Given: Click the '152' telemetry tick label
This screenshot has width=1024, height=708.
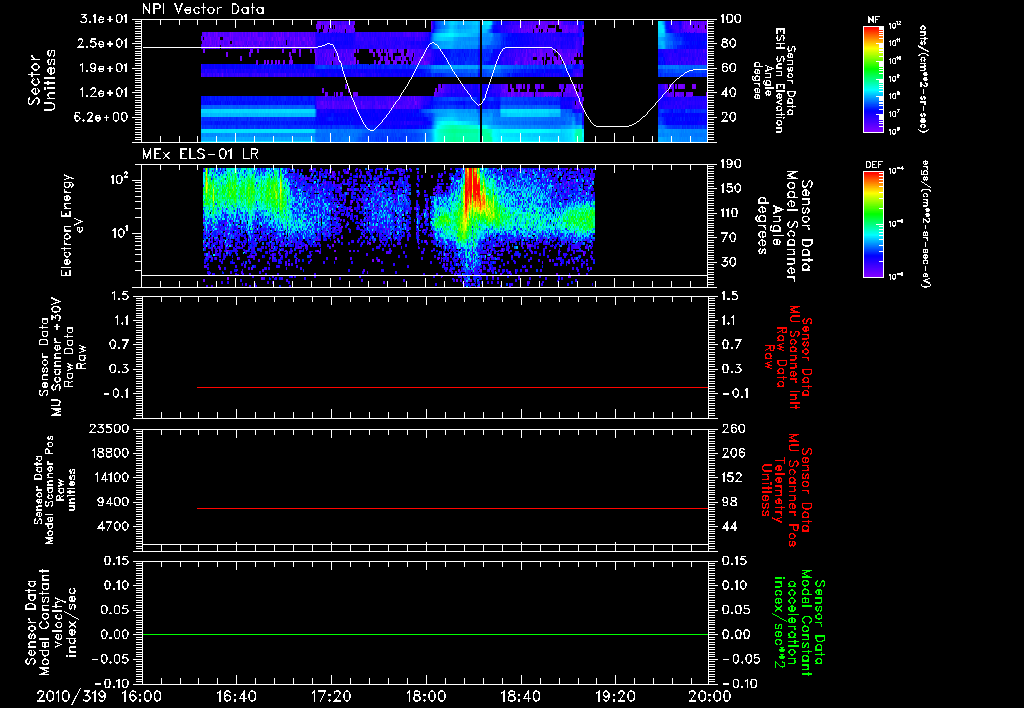Looking at the screenshot, I should coord(731,477).
